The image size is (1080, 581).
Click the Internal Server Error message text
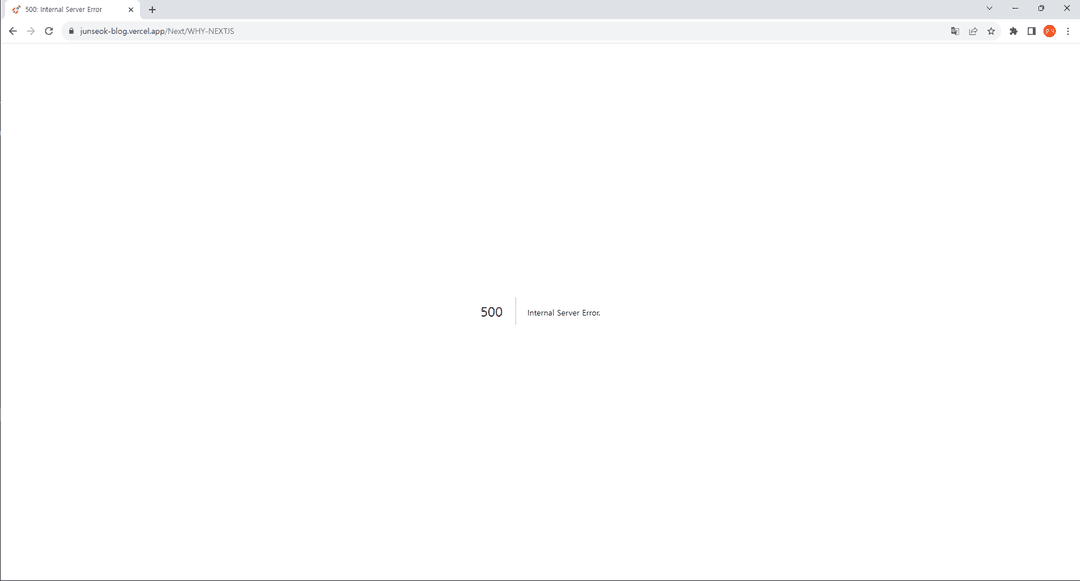[563, 313]
